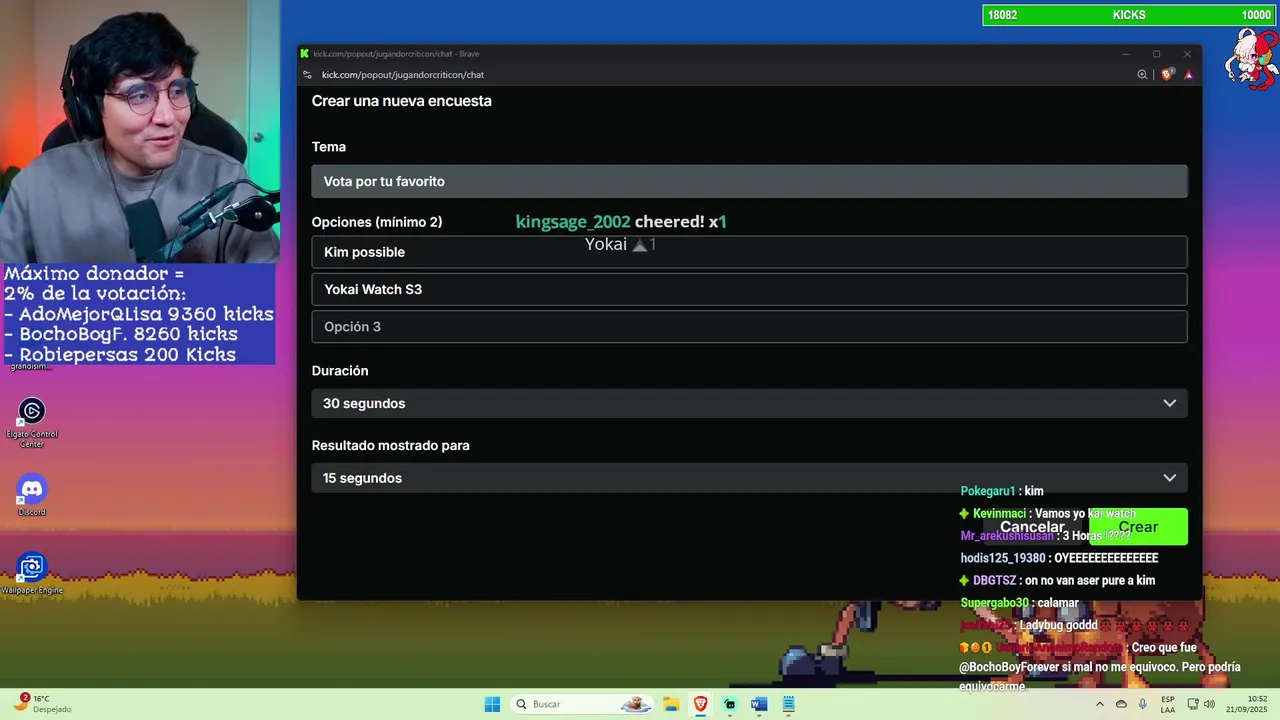Launch Wallpaper Engine desktop shortcut
This screenshot has width=1280, height=720.
(32, 574)
